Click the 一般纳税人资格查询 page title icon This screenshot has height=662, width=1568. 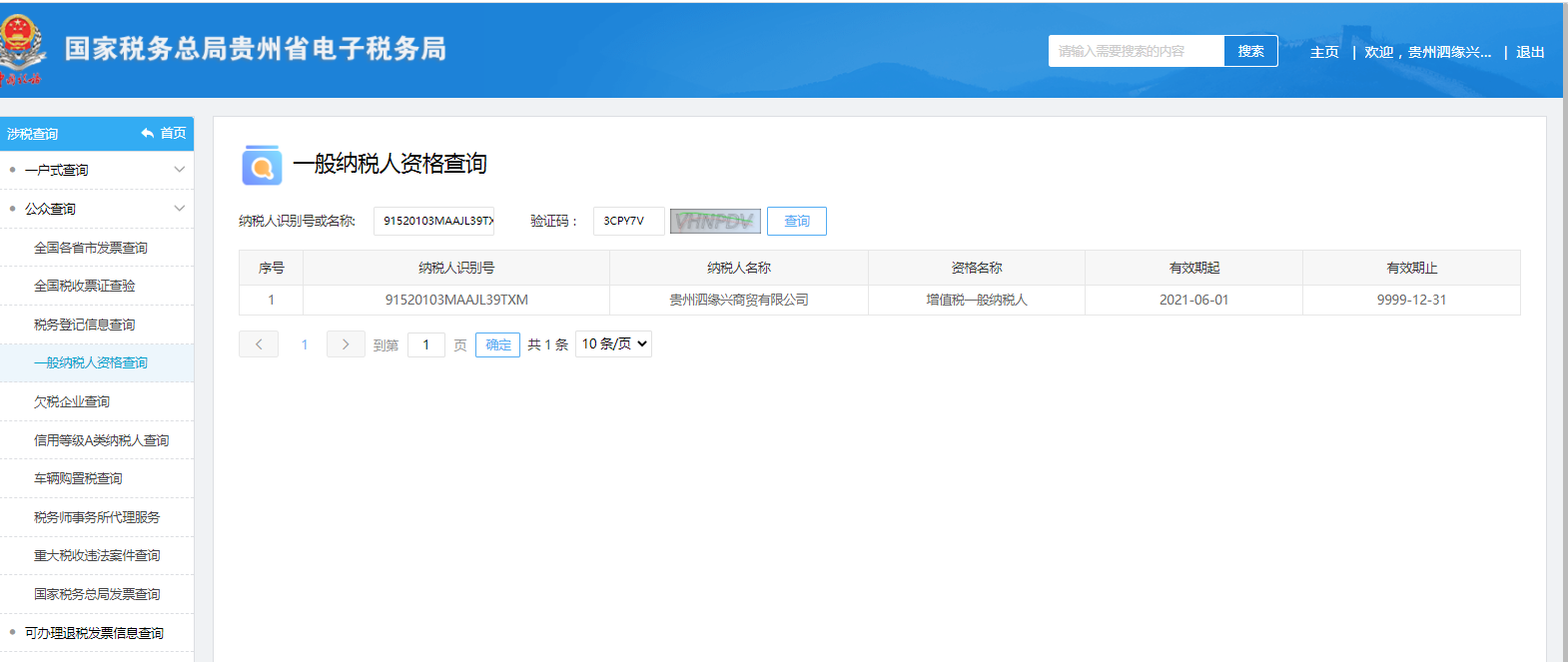click(262, 165)
